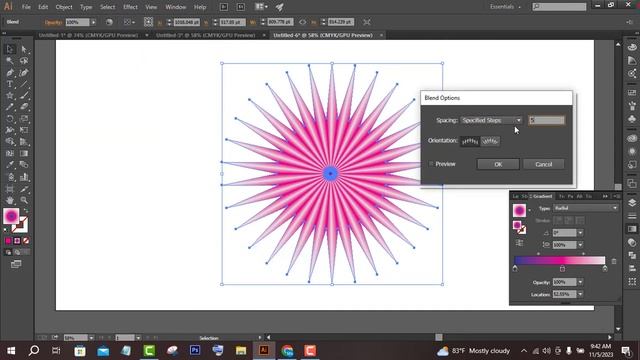Open the Pathfinder panel icon in right dock
Screen dimensions: 640x360
632,256
